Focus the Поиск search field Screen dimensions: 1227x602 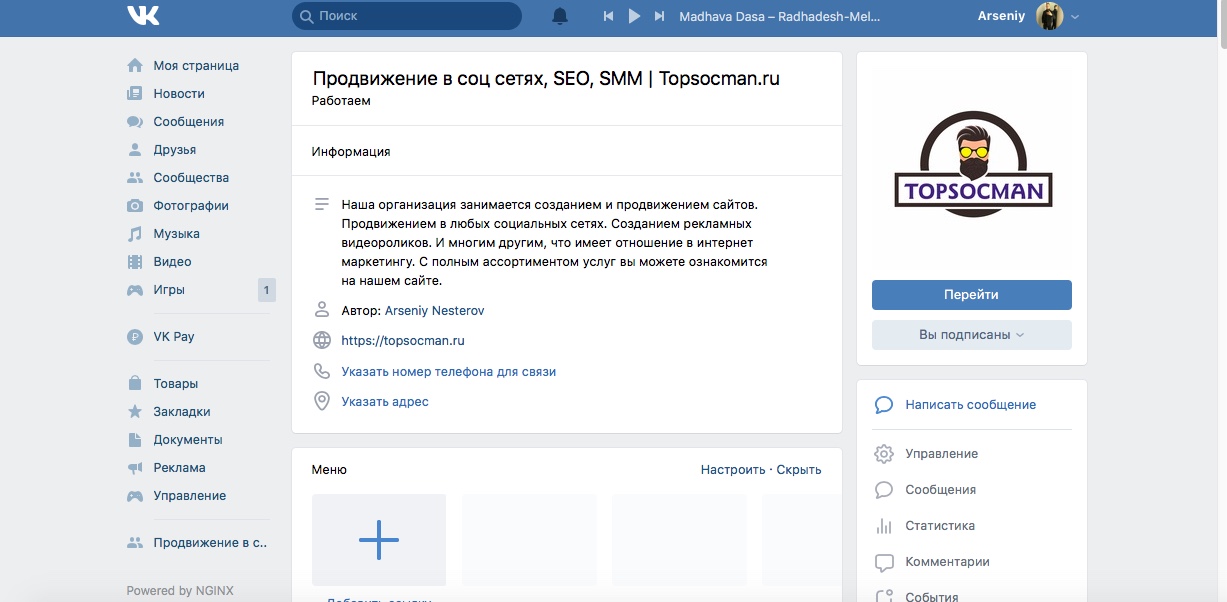click(x=407, y=16)
